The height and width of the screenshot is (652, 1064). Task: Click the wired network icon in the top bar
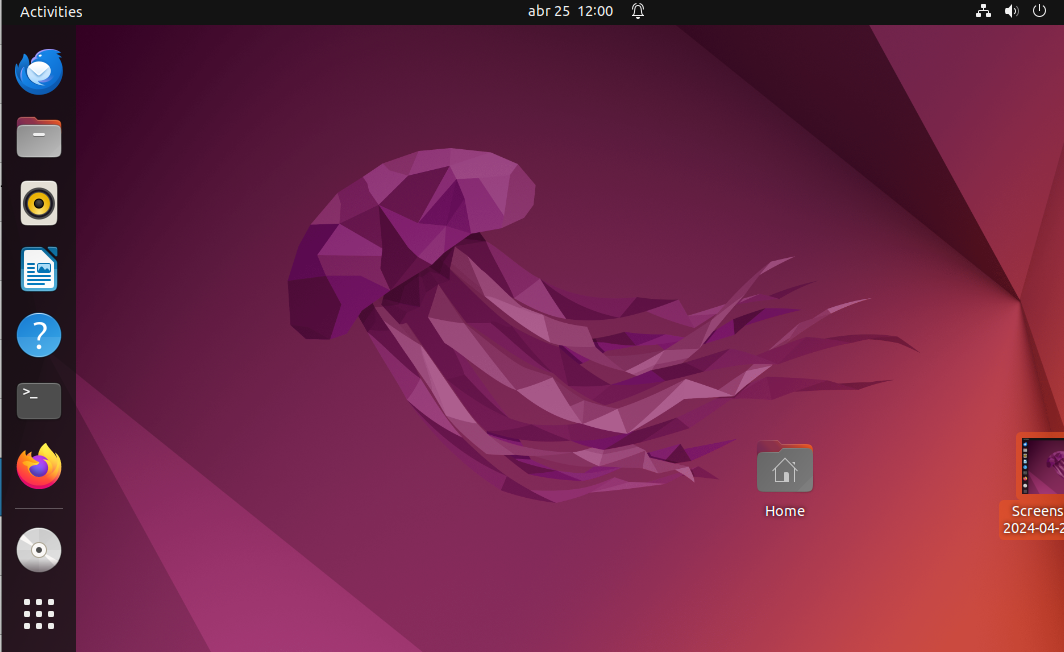click(x=983, y=11)
